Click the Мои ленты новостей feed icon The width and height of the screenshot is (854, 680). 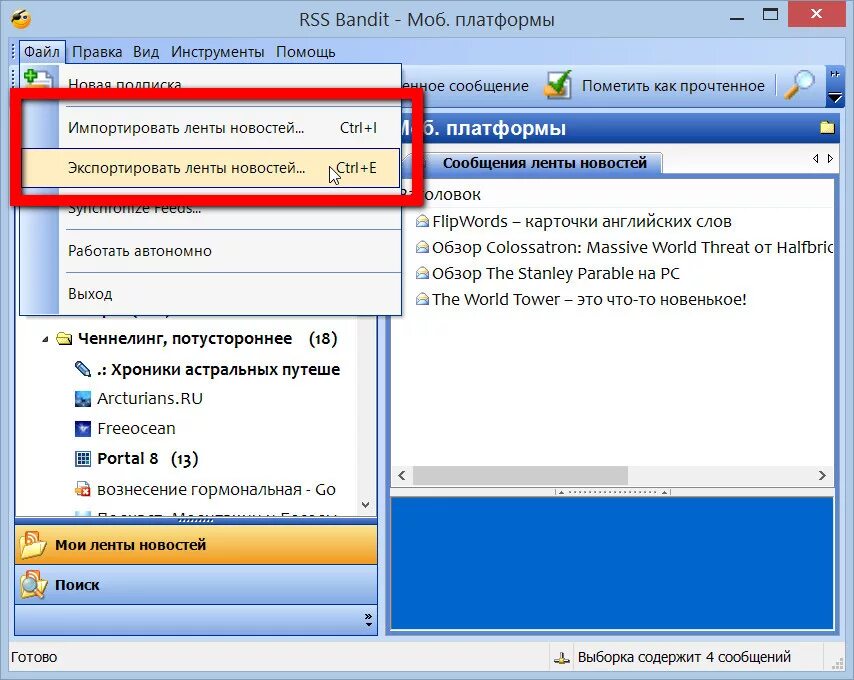33,546
